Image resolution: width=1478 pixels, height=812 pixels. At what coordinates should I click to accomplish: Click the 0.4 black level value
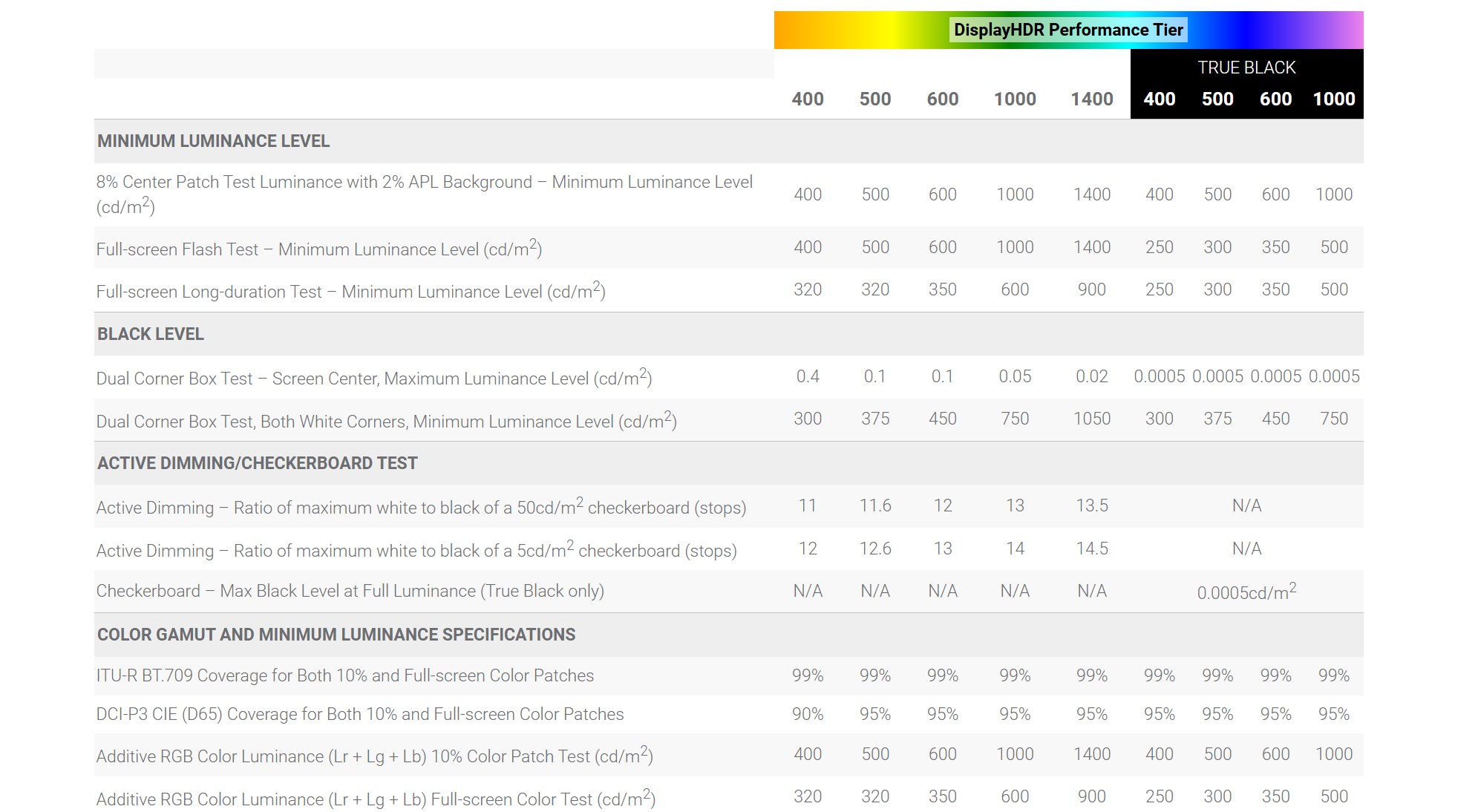pyautogui.click(x=808, y=376)
